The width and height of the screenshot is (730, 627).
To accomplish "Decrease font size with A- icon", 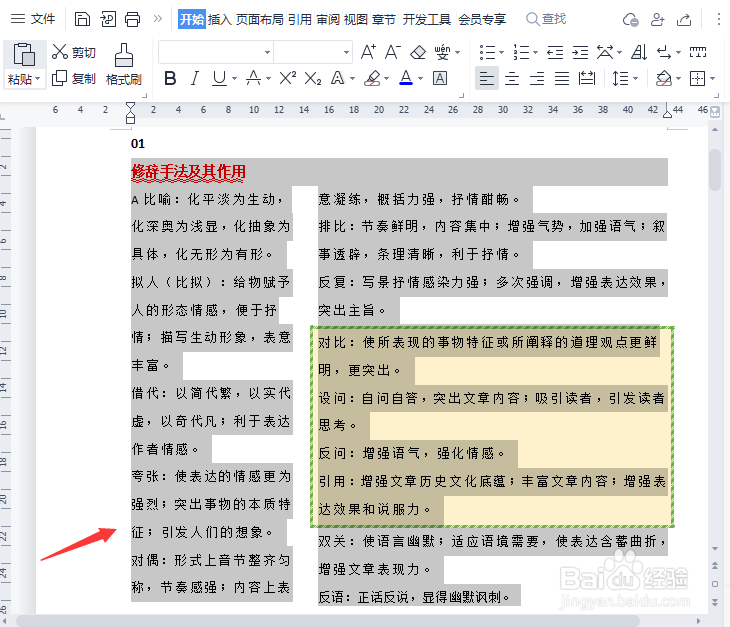I will pos(393,52).
